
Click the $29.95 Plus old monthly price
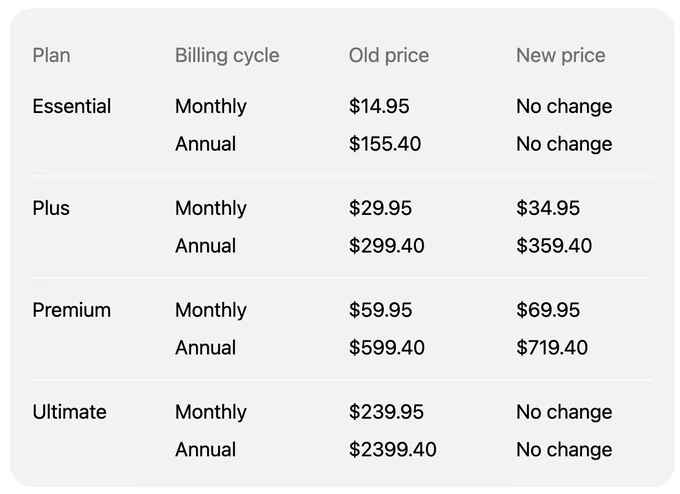click(380, 208)
